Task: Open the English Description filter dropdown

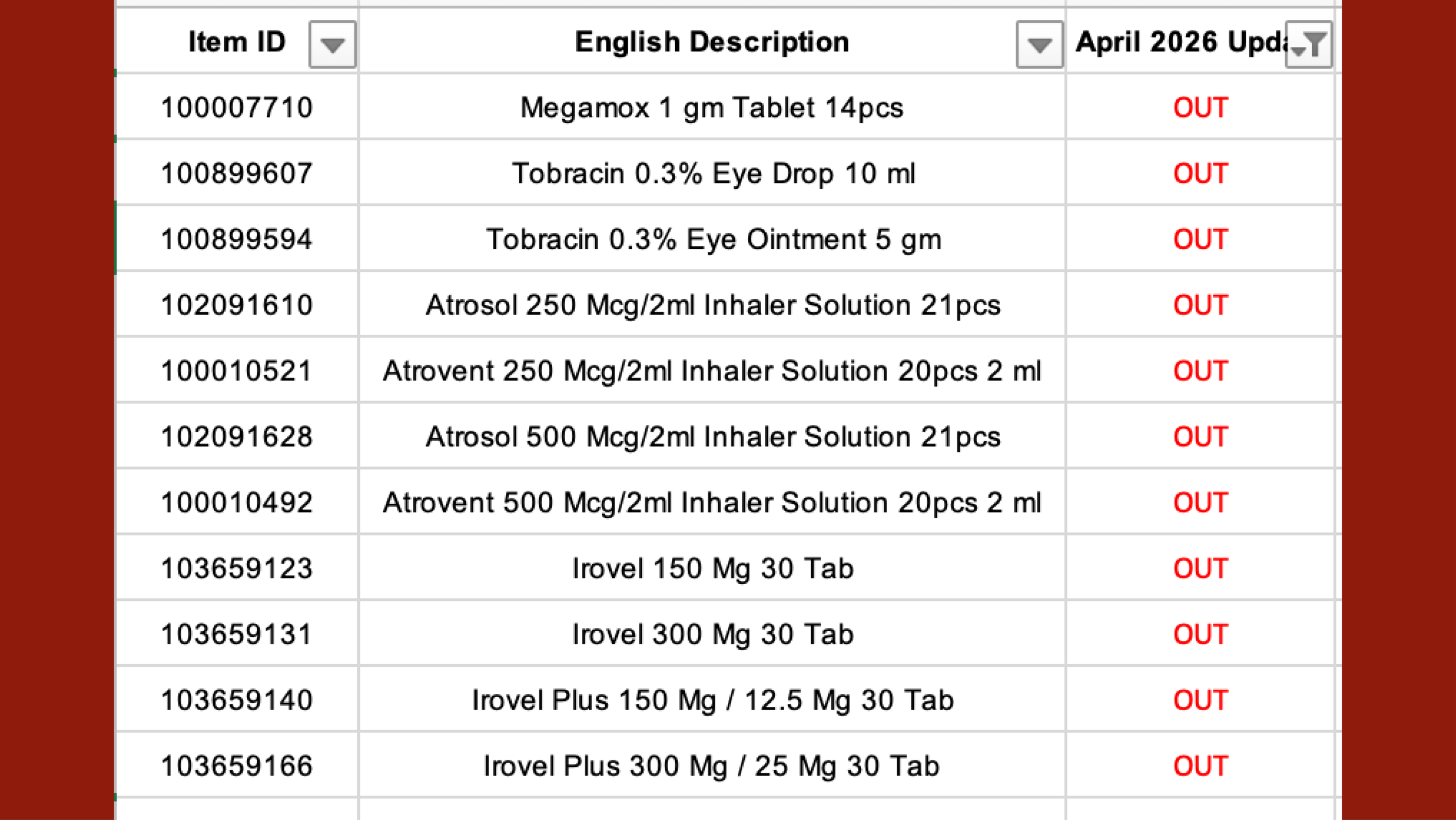Action: coord(1039,44)
